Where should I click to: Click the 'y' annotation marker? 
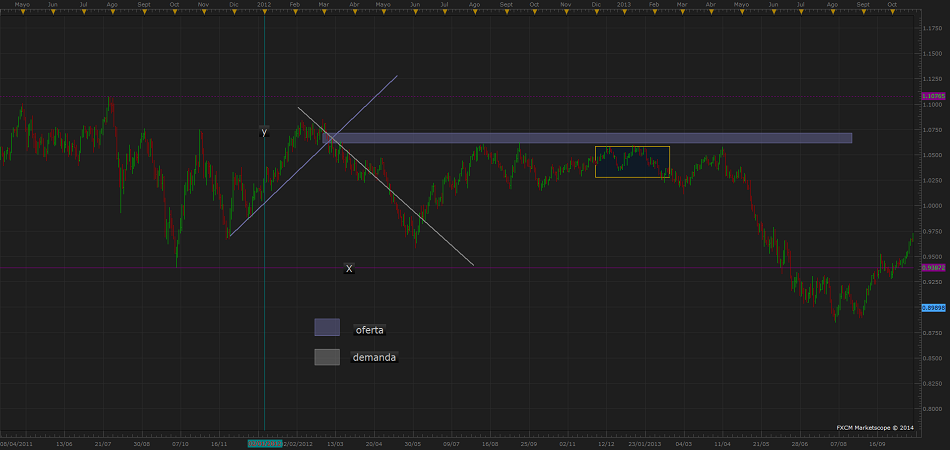pyautogui.click(x=264, y=132)
